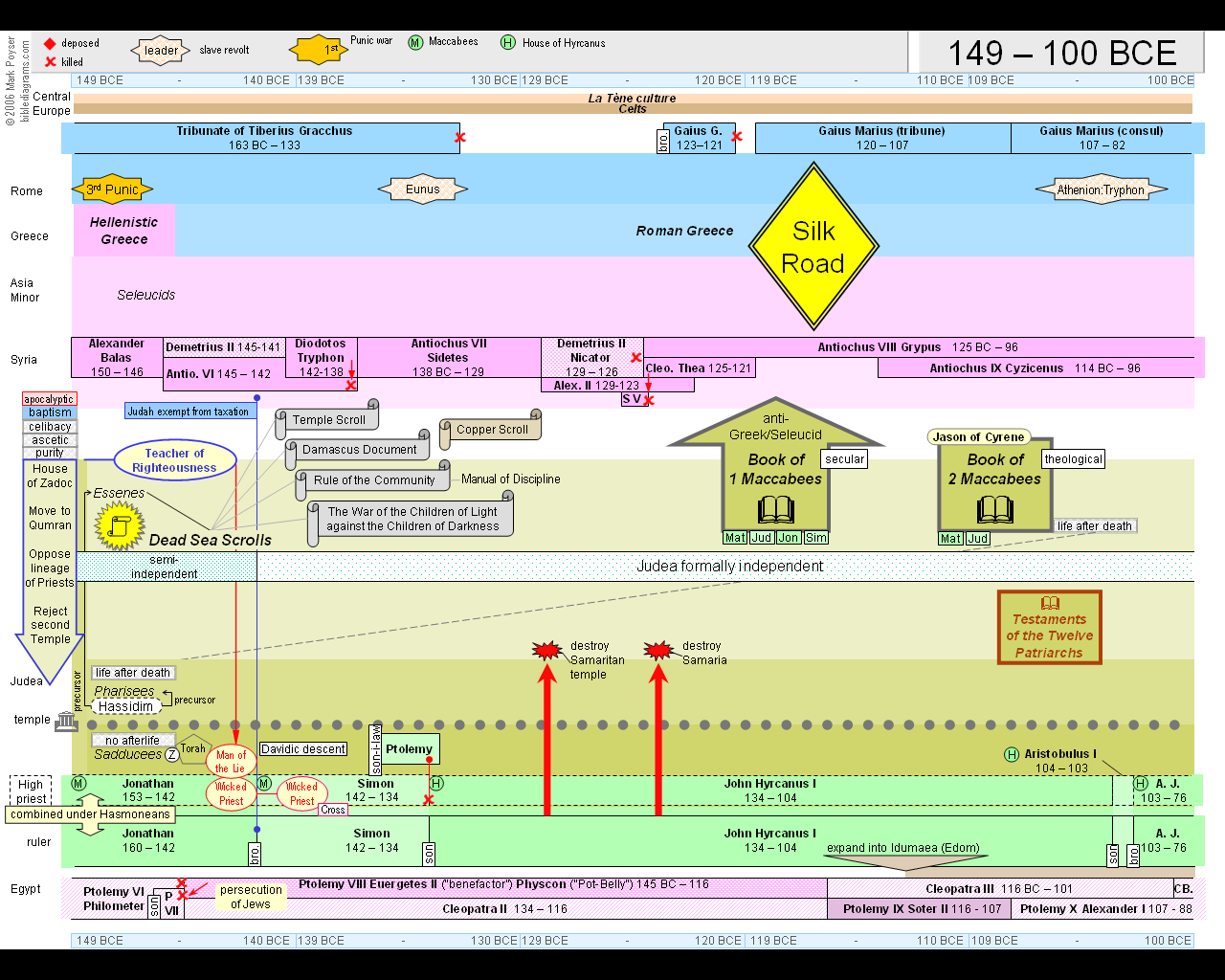Click the Athenion Tryphon revolt marker
1225x980 pixels.
(1101, 189)
